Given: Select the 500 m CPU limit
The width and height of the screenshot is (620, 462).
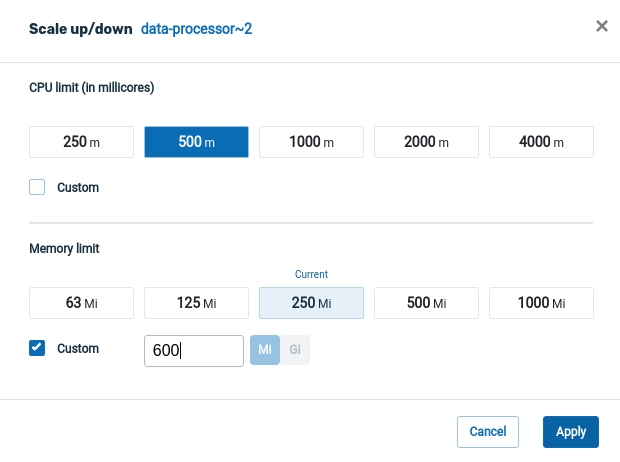Looking at the screenshot, I should [196, 142].
